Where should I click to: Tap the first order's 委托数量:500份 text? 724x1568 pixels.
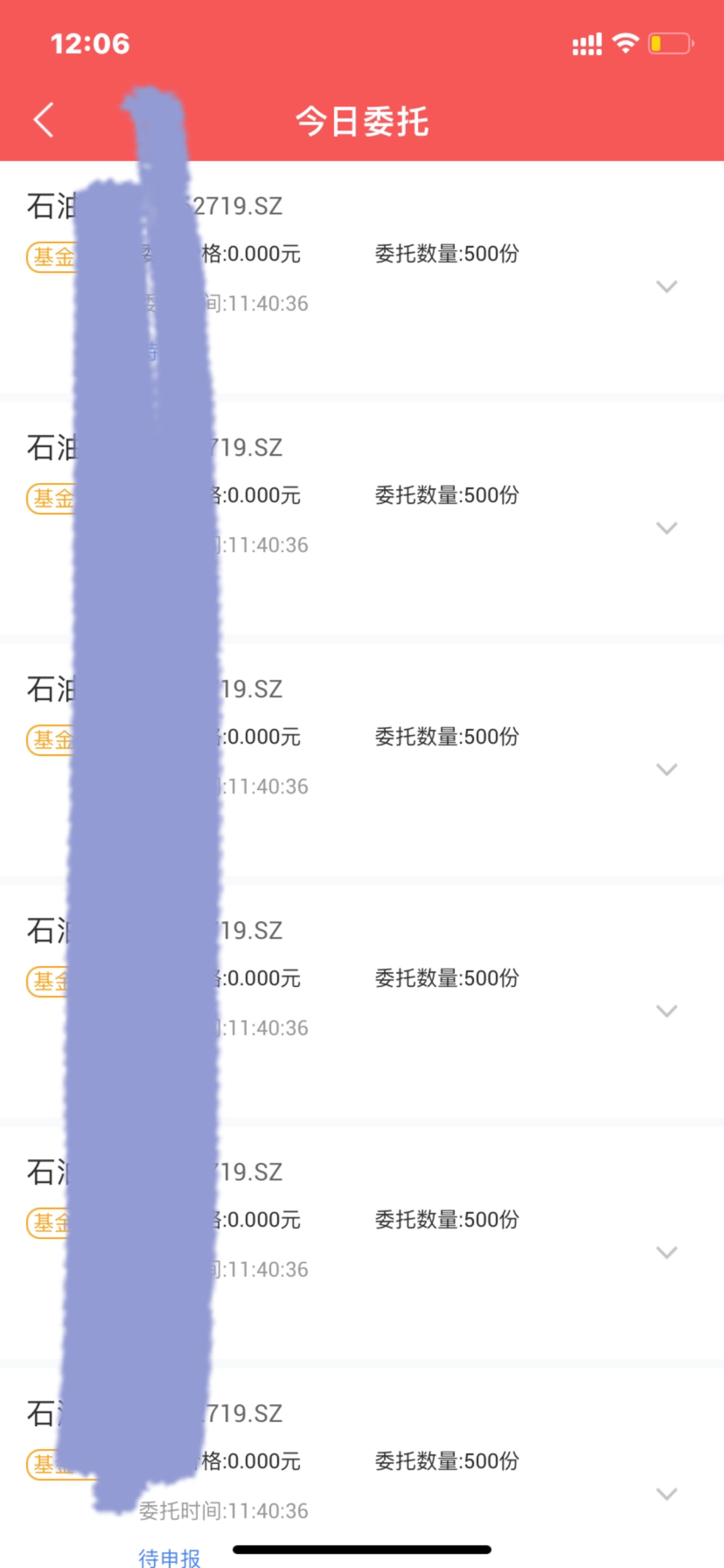click(447, 254)
